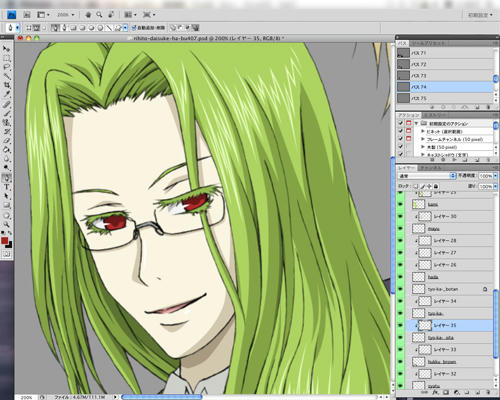Viewport: 500px width, 400px height.
Task: Toggle the auto add/delete checkbox
Action: (x=134, y=28)
